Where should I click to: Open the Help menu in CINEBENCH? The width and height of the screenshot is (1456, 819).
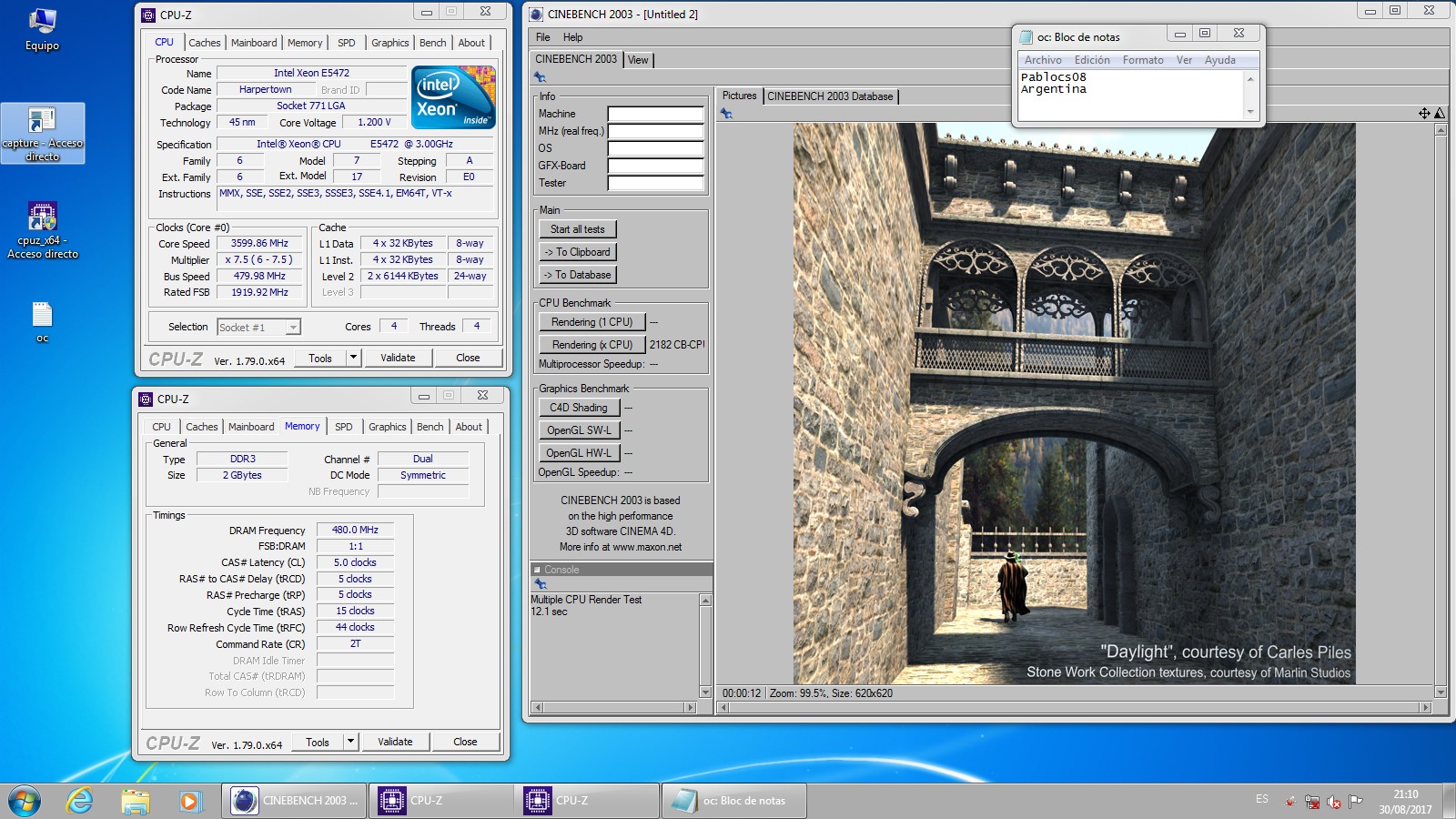pos(572,37)
